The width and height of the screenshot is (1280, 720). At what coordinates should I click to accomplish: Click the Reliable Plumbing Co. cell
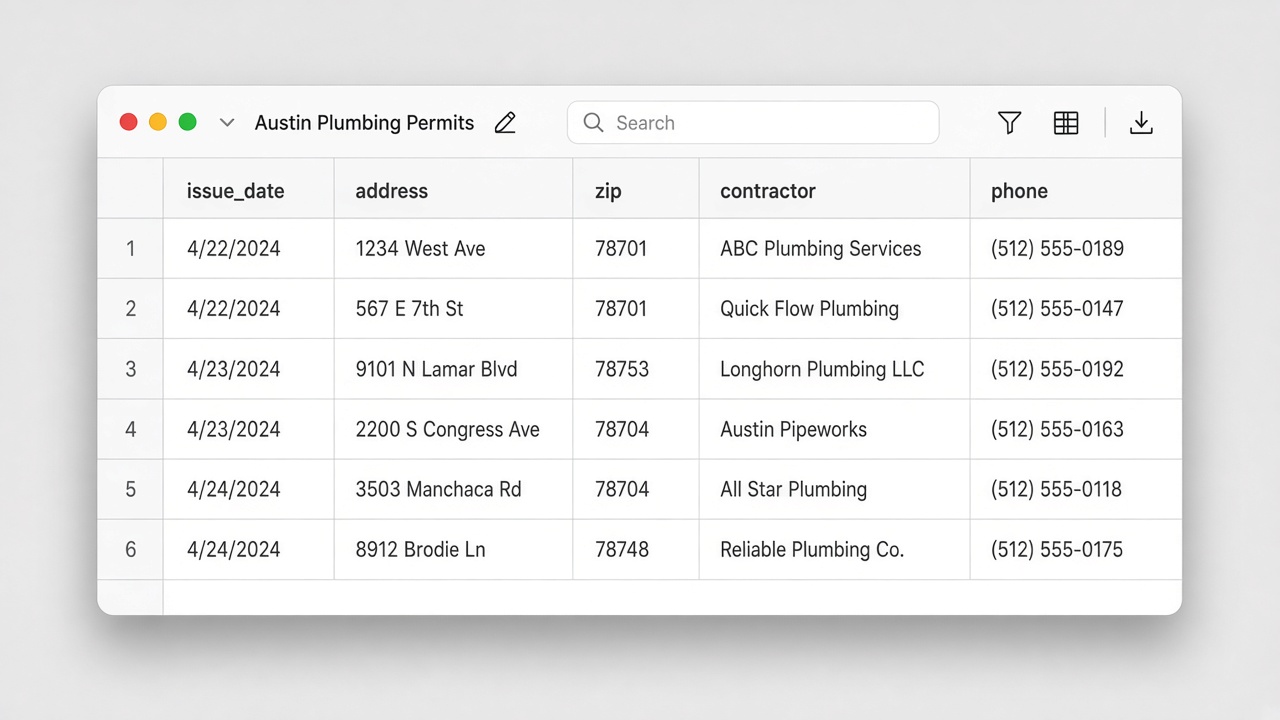(x=835, y=549)
